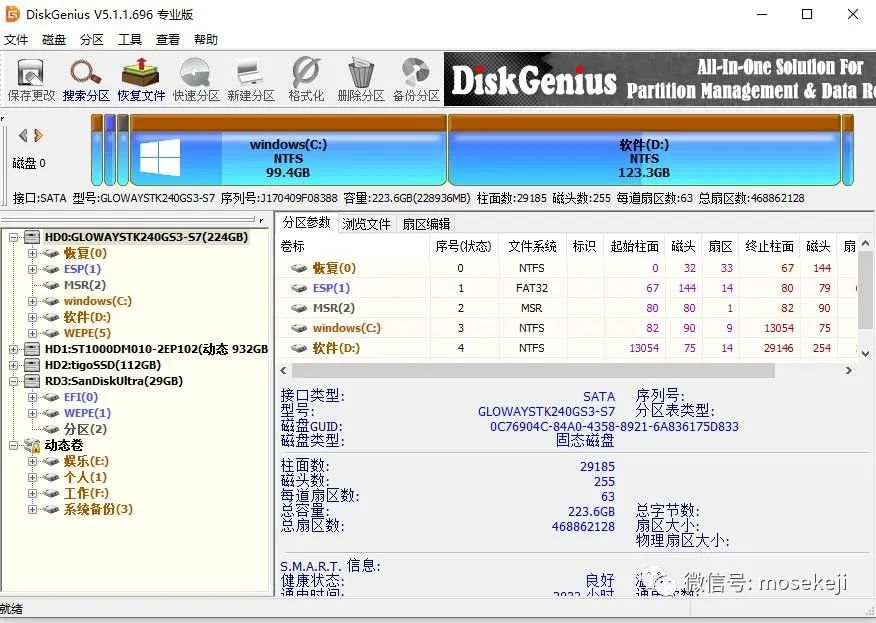Click the 序号(状态) column header

(463, 246)
